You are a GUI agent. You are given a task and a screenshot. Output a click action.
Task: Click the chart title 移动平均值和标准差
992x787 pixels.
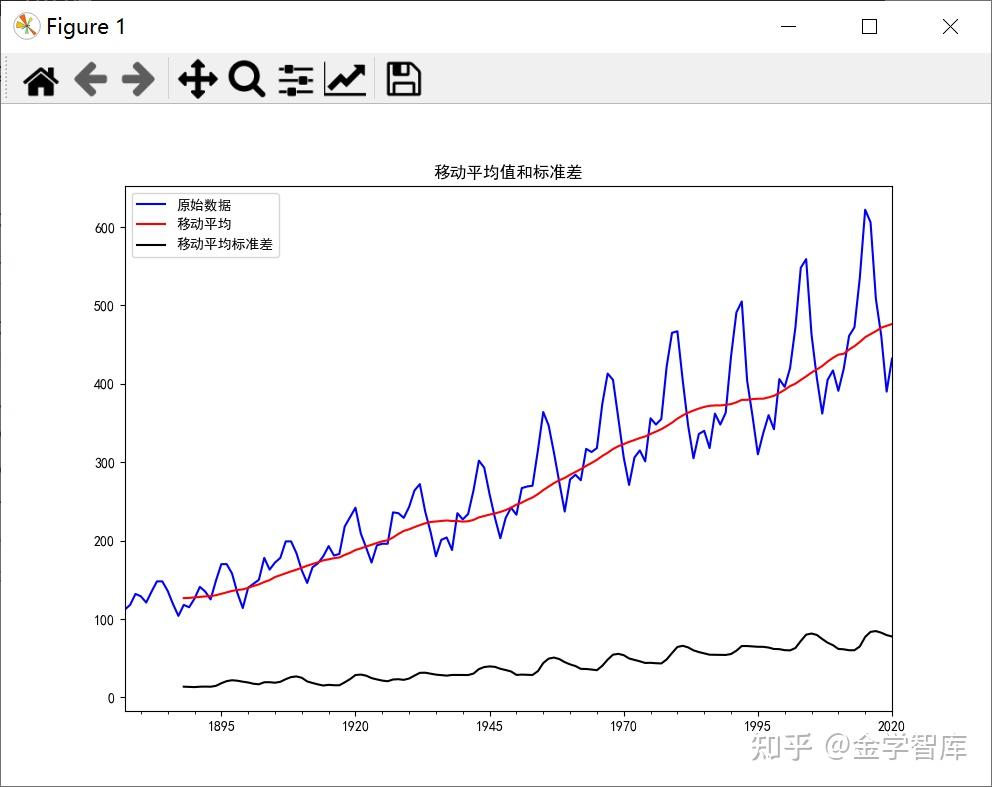(x=508, y=172)
